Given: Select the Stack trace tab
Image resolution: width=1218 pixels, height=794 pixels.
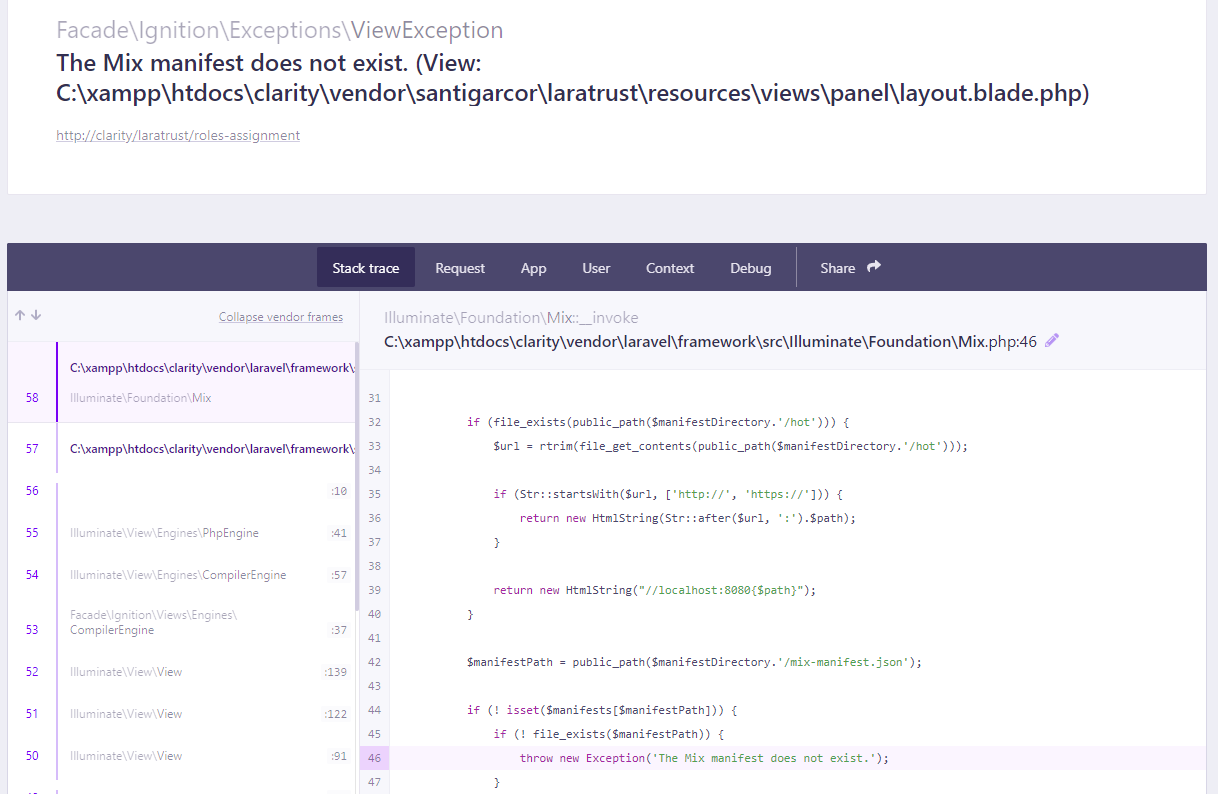Looking at the screenshot, I should pos(365,267).
